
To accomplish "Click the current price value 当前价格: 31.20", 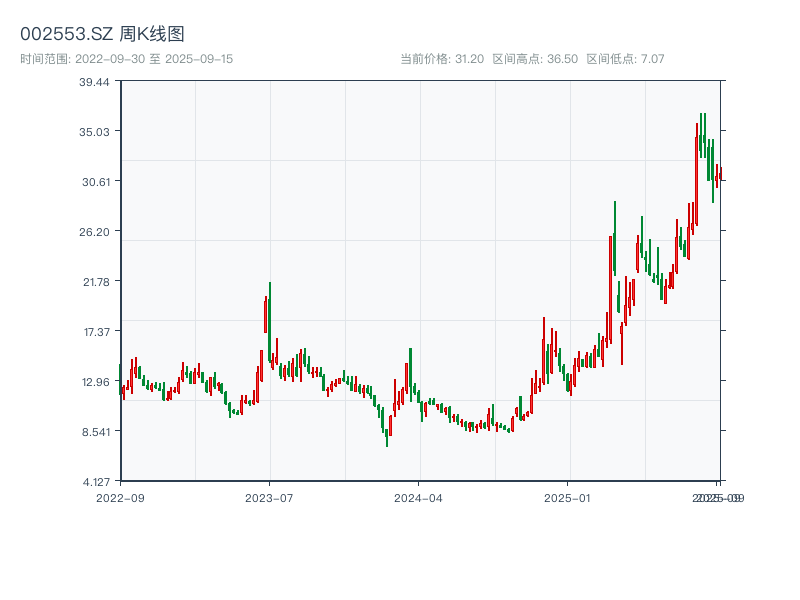I will (442, 59).
